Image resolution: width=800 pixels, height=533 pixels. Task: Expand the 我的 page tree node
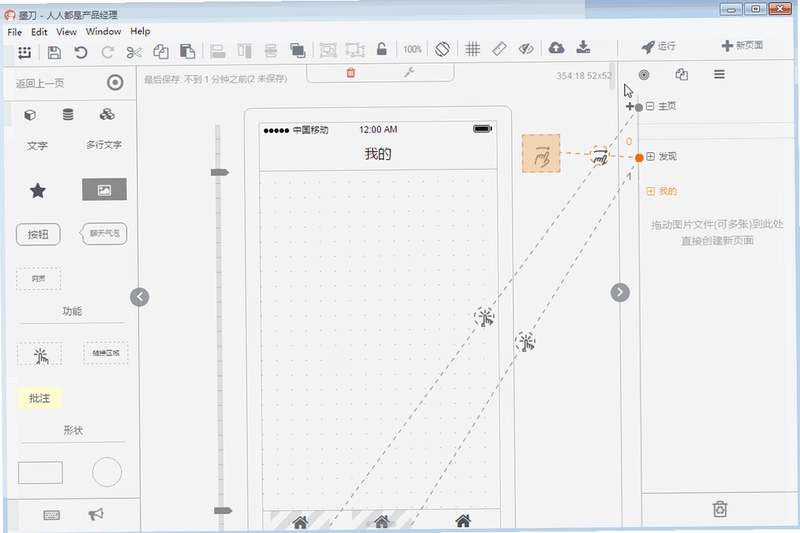click(x=651, y=191)
